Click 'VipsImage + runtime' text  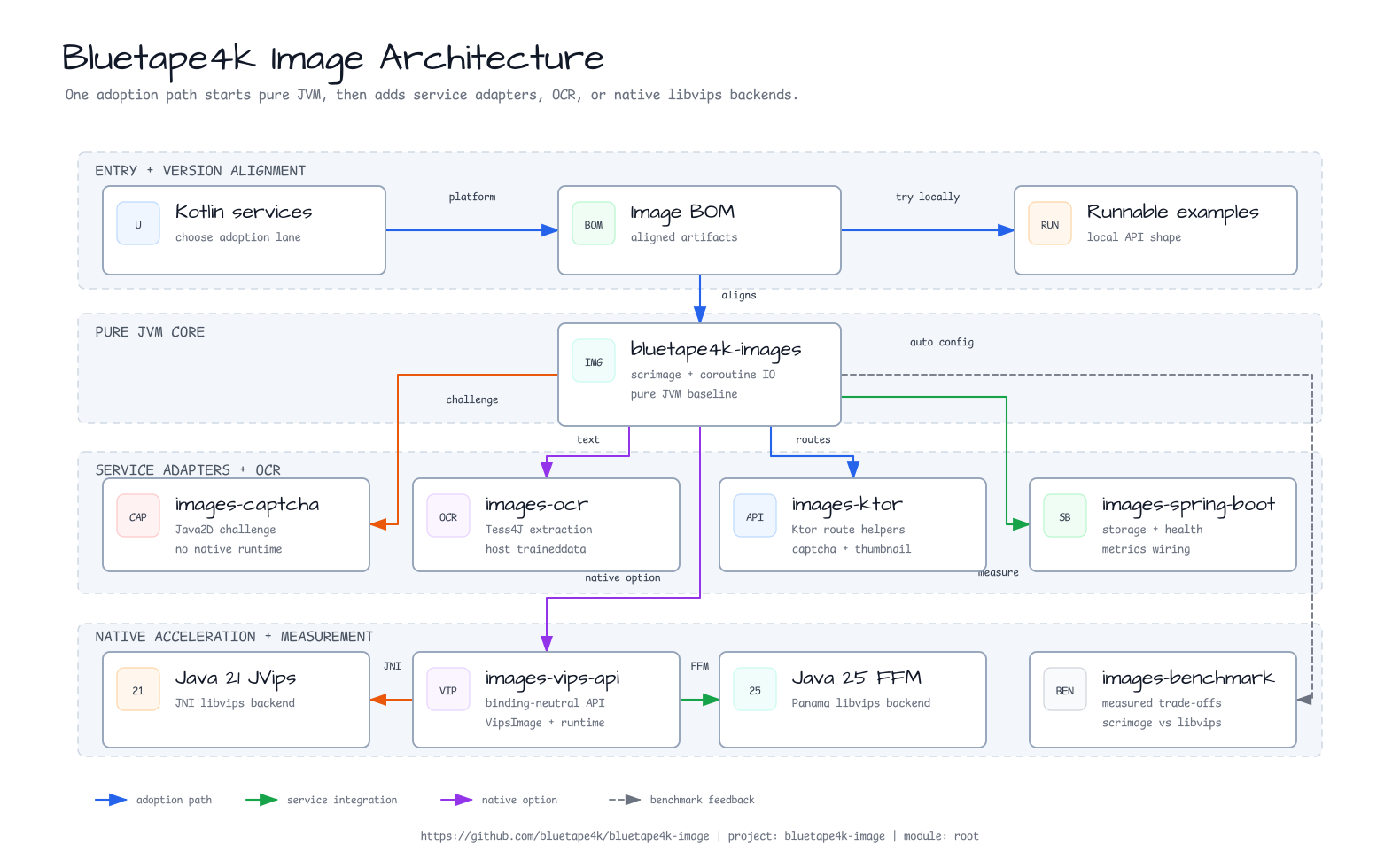[x=545, y=723]
